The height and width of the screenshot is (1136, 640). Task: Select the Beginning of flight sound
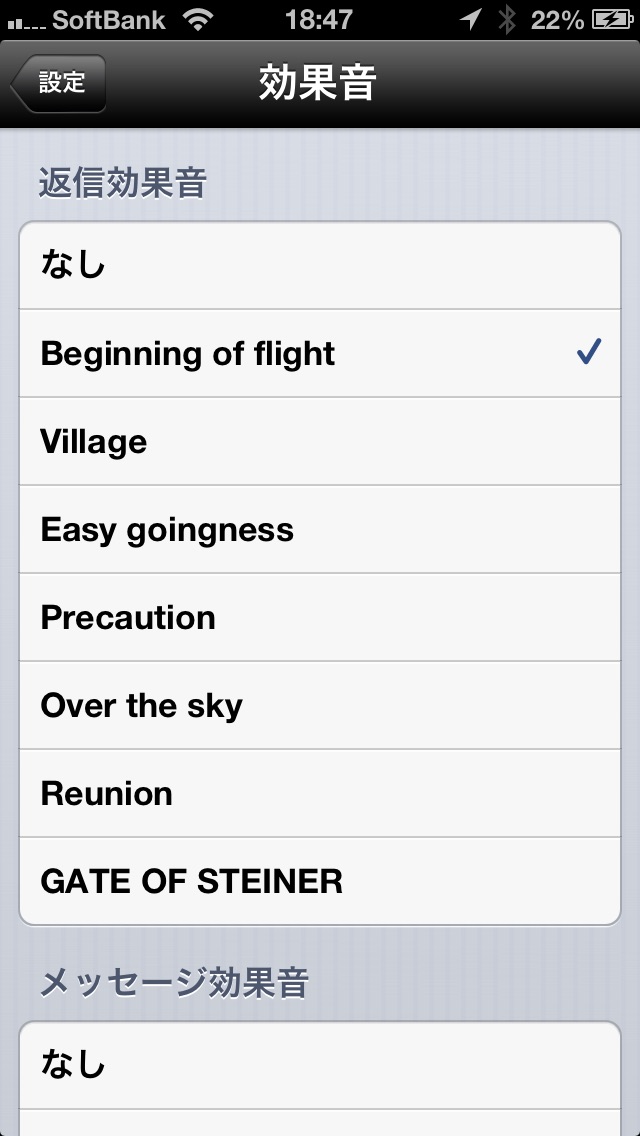coord(320,354)
